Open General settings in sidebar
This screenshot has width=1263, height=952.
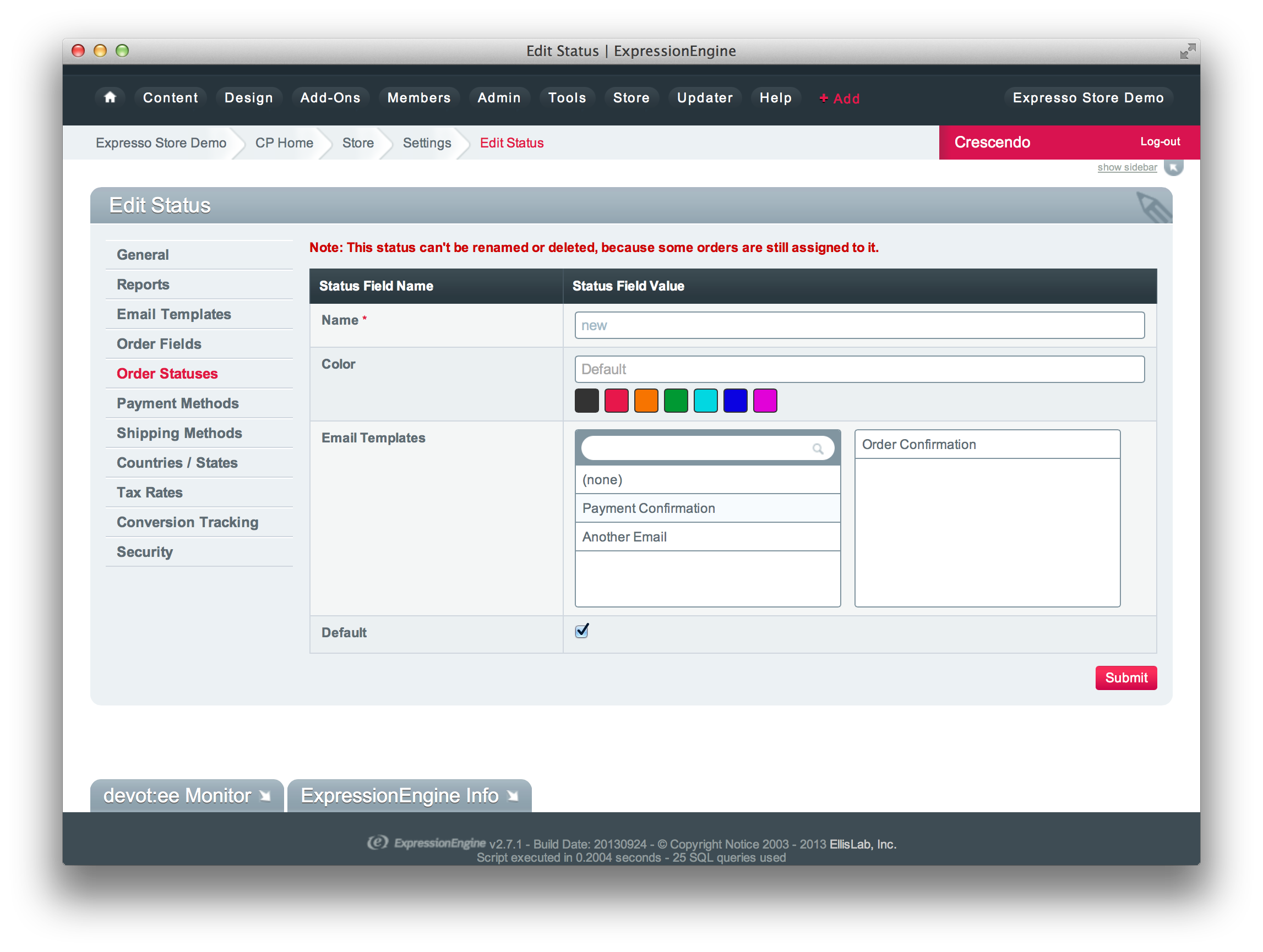point(199,255)
